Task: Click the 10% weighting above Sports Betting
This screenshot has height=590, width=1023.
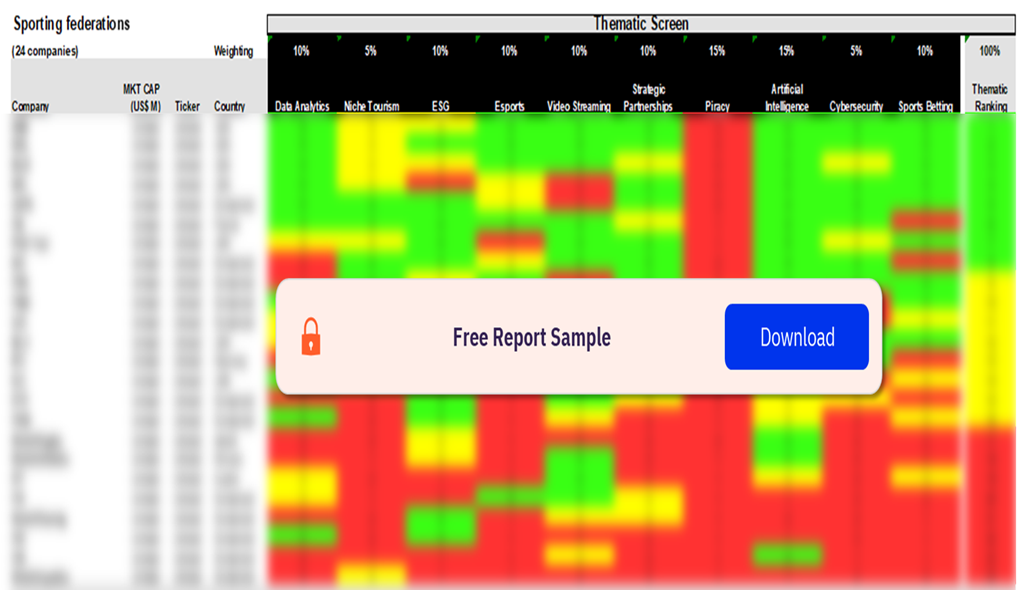Action: click(x=924, y=51)
